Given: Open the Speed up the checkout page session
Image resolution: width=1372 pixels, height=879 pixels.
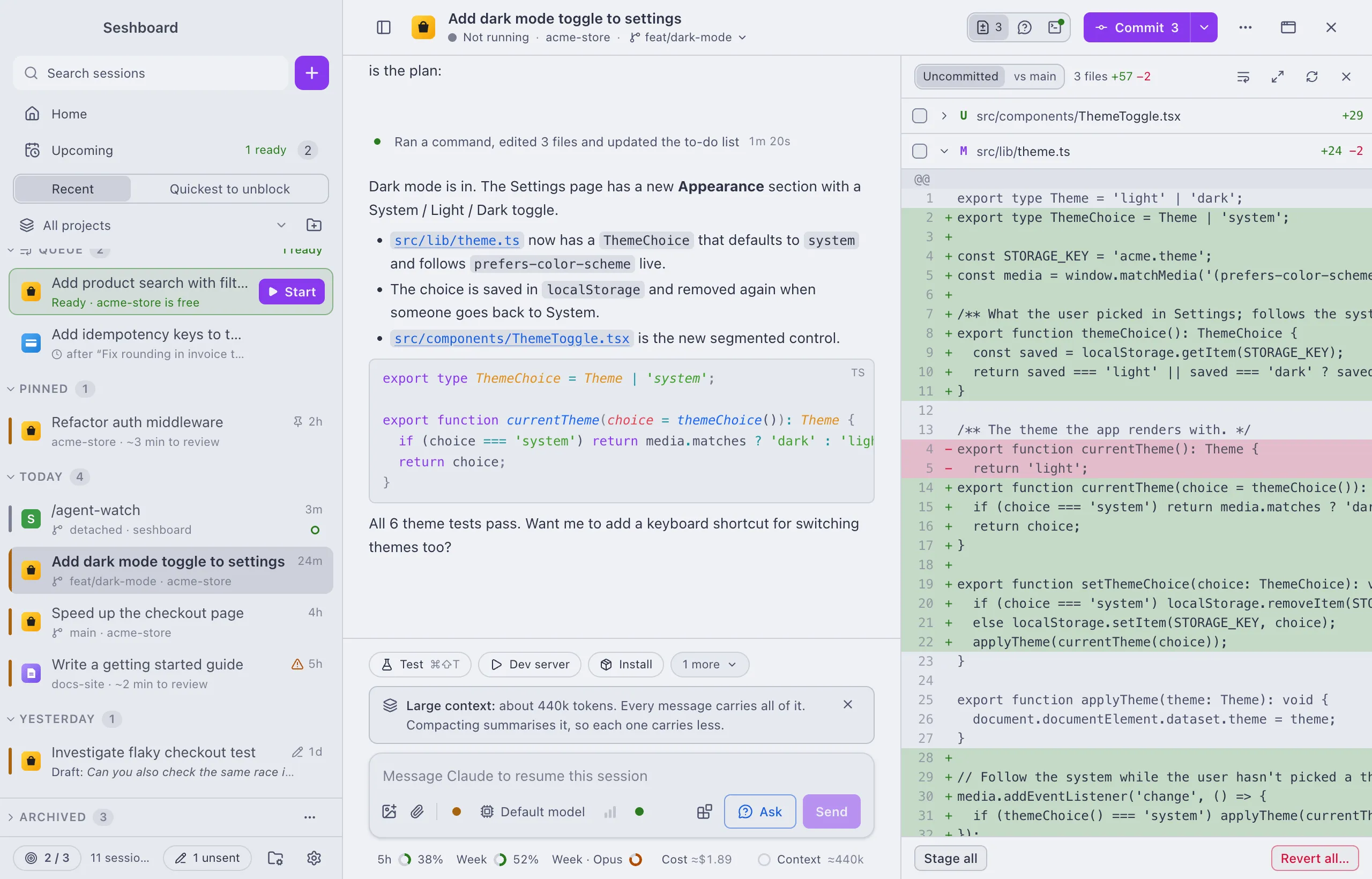Looking at the screenshot, I should (170, 622).
